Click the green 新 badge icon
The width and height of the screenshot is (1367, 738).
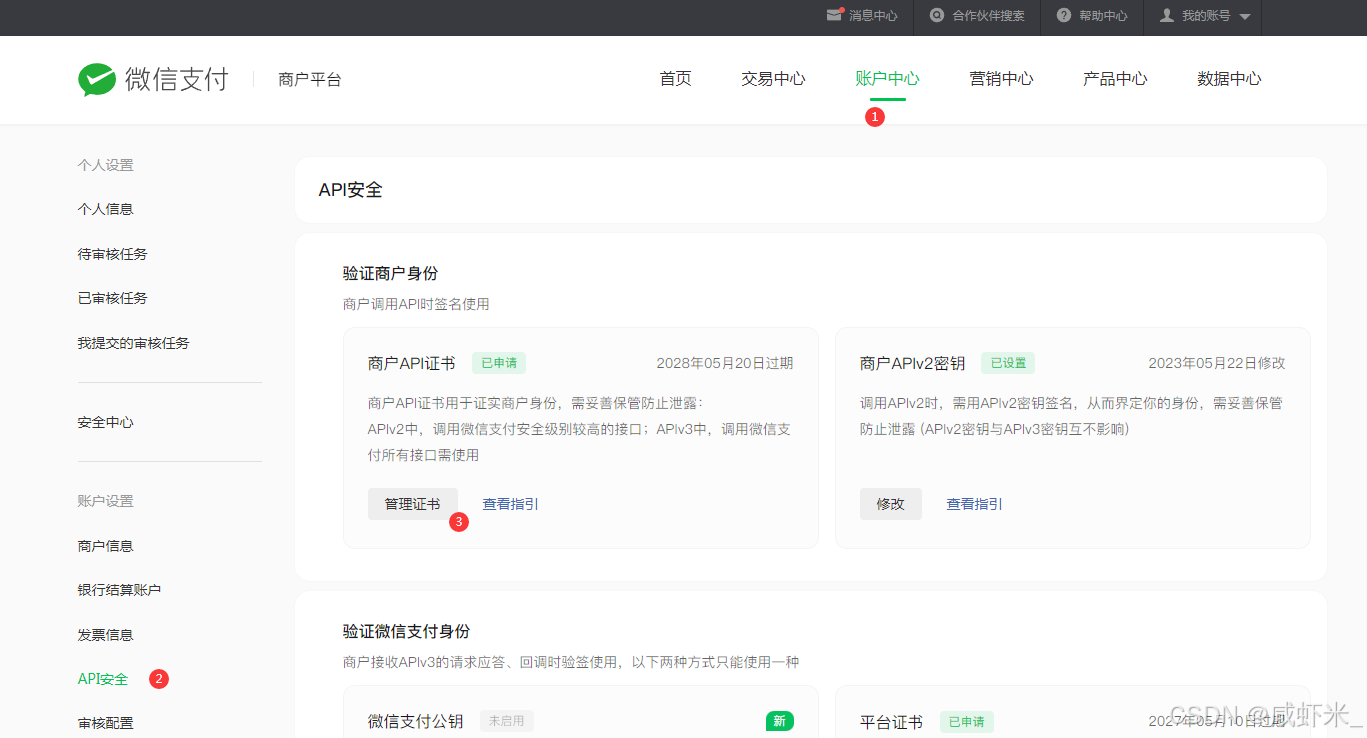coord(780,721)
